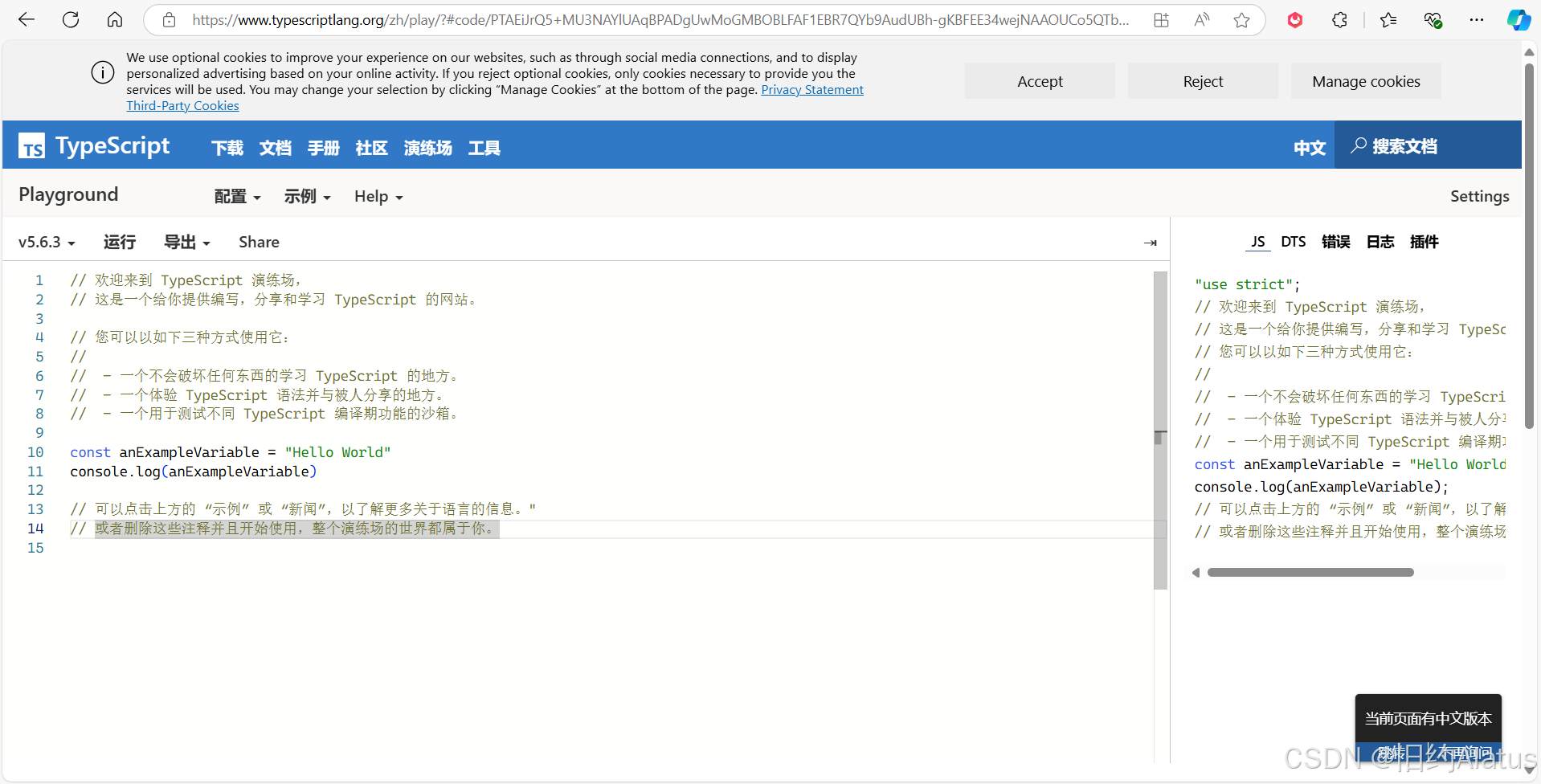Screen dimensions: 1541x784
Task: Click the cookie notice info icon
Action: [x=103, y=73]
